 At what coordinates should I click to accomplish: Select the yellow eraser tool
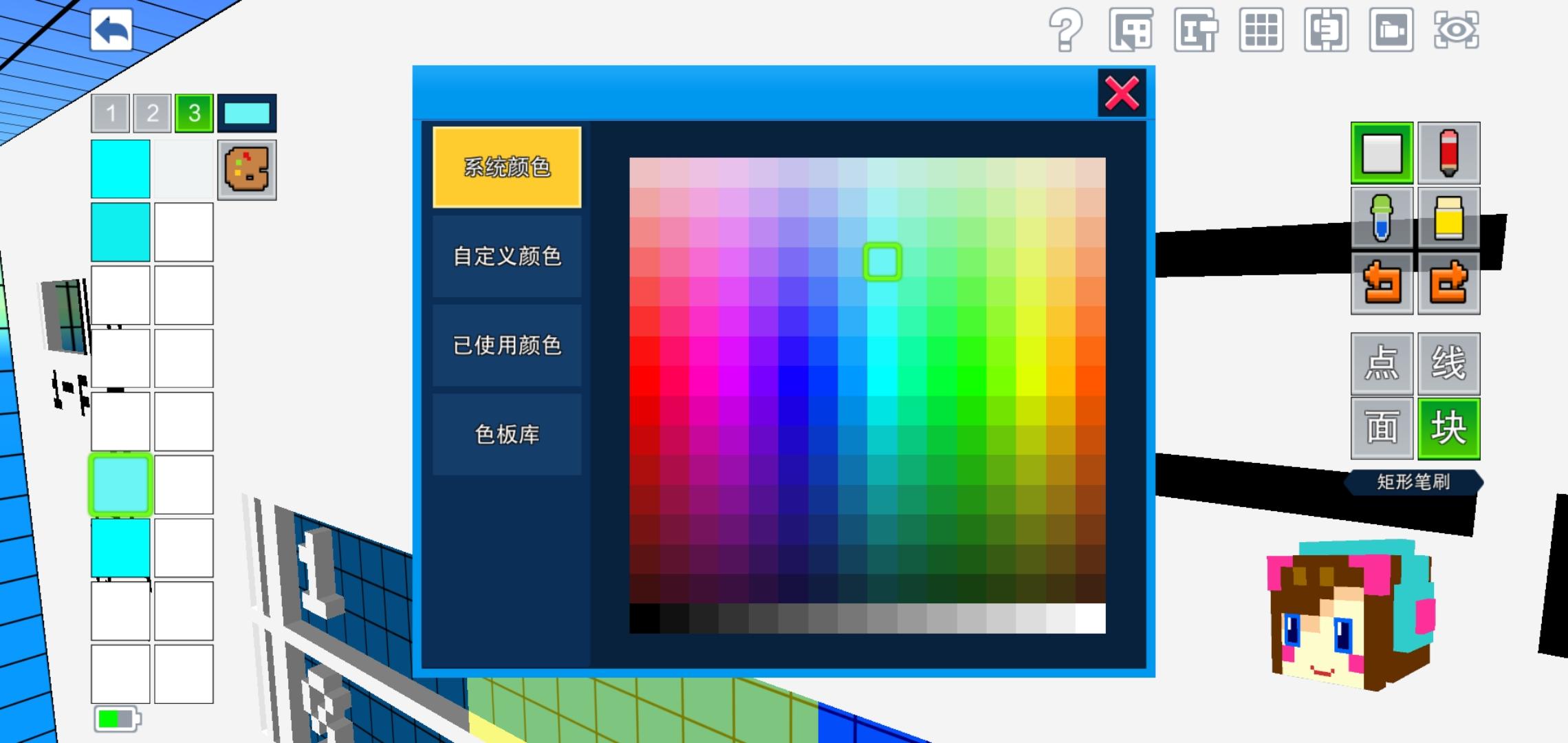click(x=1449, y=218)
